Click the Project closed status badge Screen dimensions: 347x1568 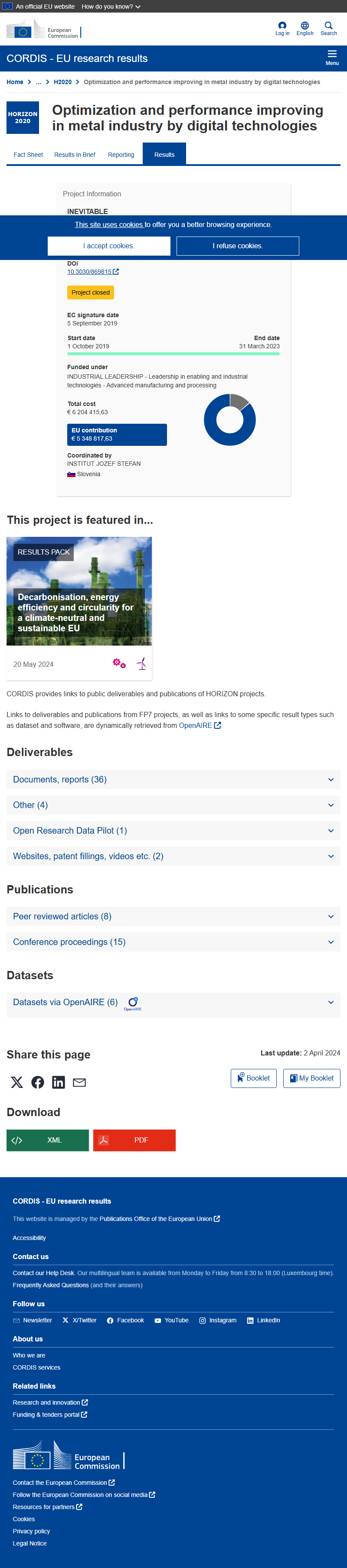click(x=90, y=293)
